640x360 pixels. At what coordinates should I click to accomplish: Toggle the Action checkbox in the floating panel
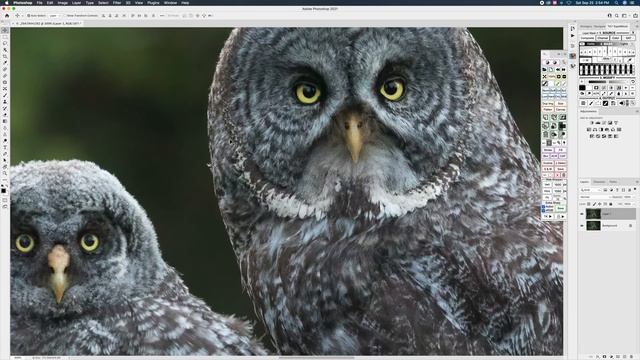tap(543, 206)
